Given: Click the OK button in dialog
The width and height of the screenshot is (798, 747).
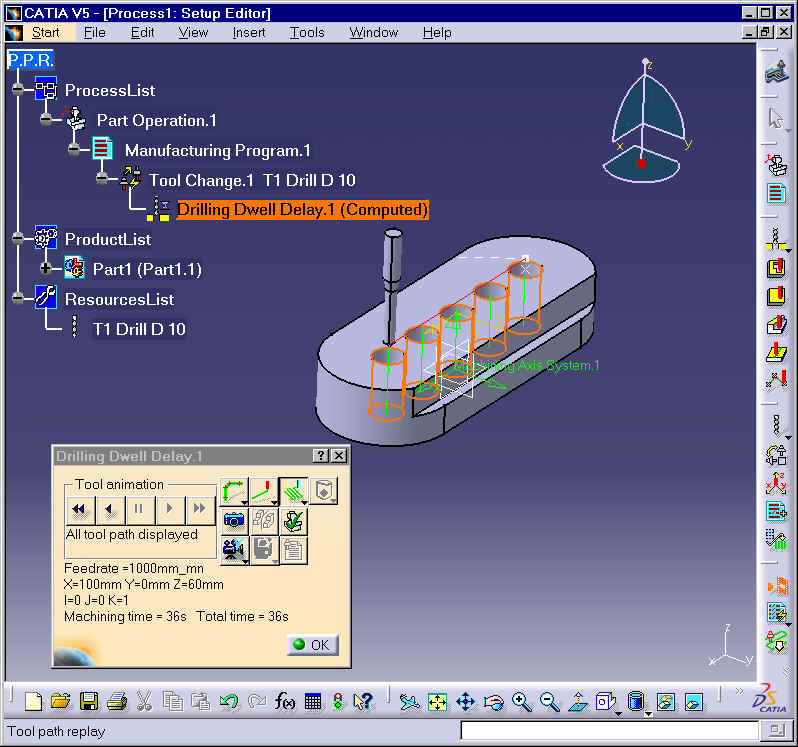Looking at the screenshot, I should coord(312,645).
